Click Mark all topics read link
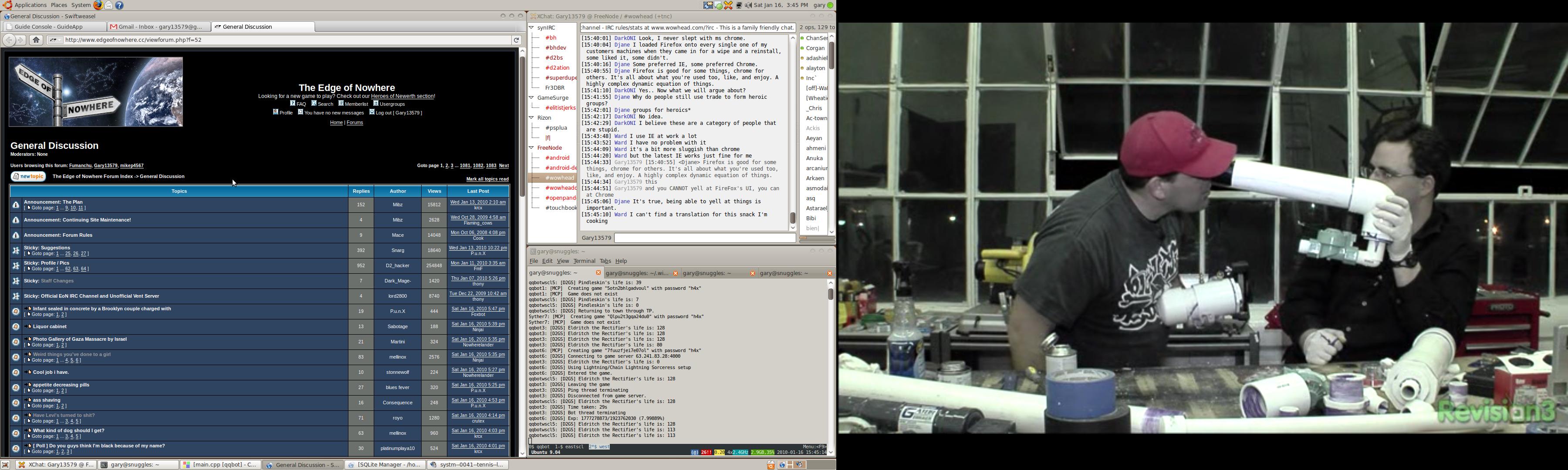This screenshot has height=470, width=1568. coord(487,179)
